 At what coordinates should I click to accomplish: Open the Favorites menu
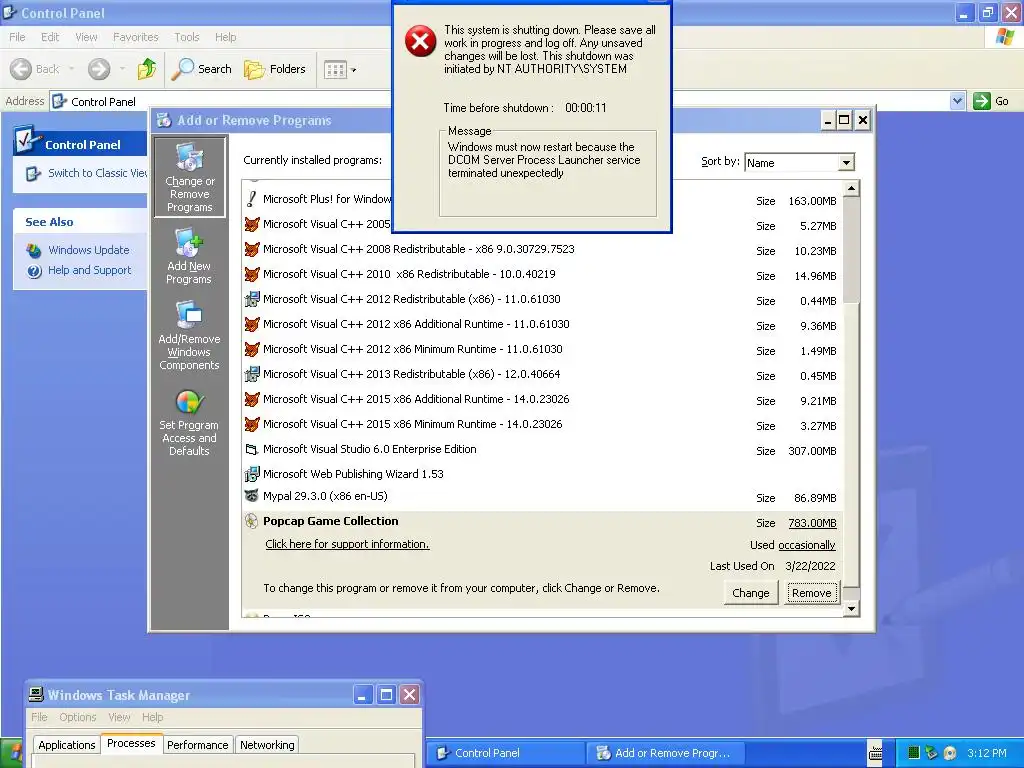click(135, 37)
